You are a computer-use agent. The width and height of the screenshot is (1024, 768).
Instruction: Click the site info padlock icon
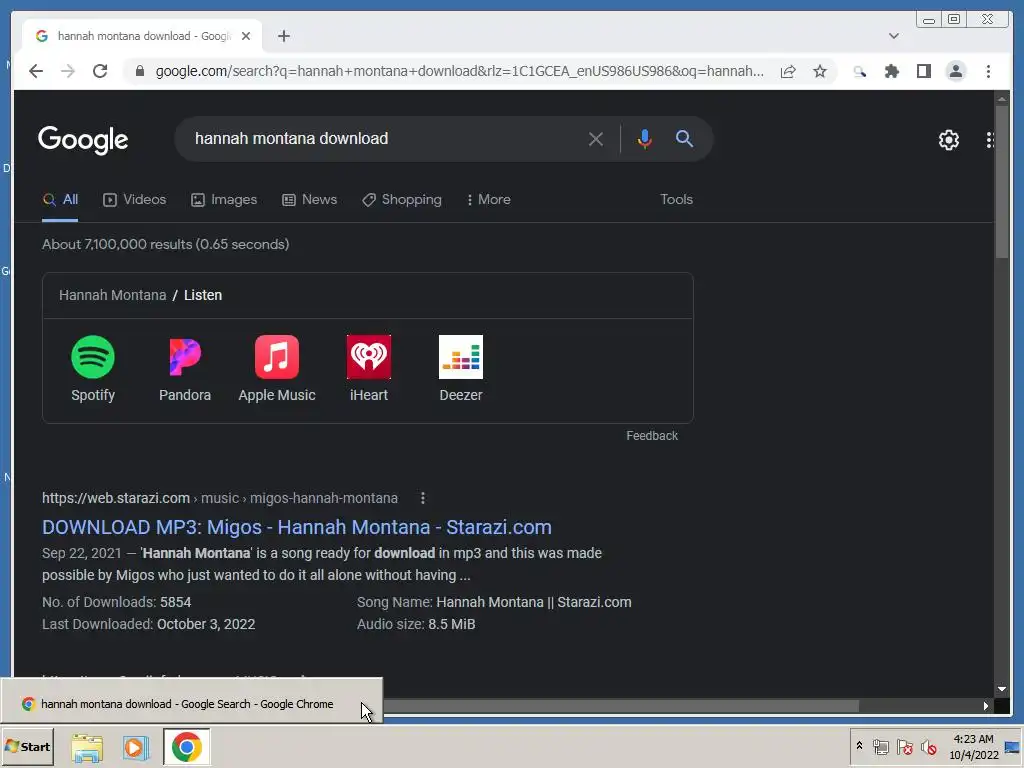coord(140,71)
